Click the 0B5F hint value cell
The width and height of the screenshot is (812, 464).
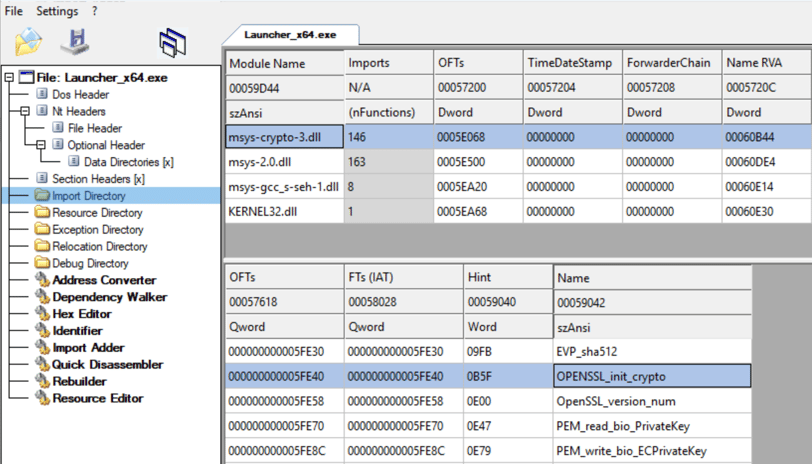509,376
